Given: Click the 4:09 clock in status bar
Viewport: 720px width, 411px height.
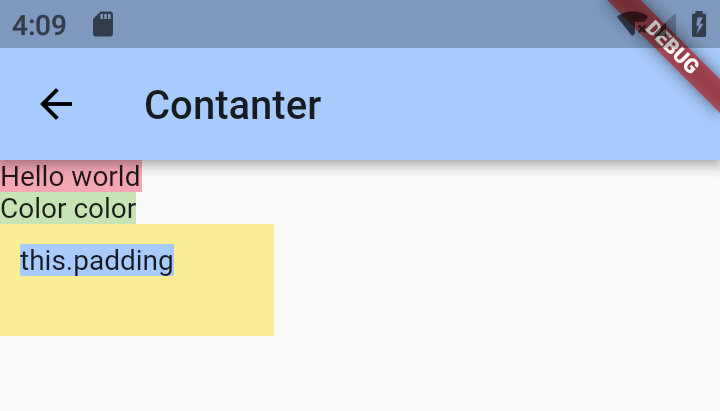Looking at the screenshot, I should tap(39, 25).
